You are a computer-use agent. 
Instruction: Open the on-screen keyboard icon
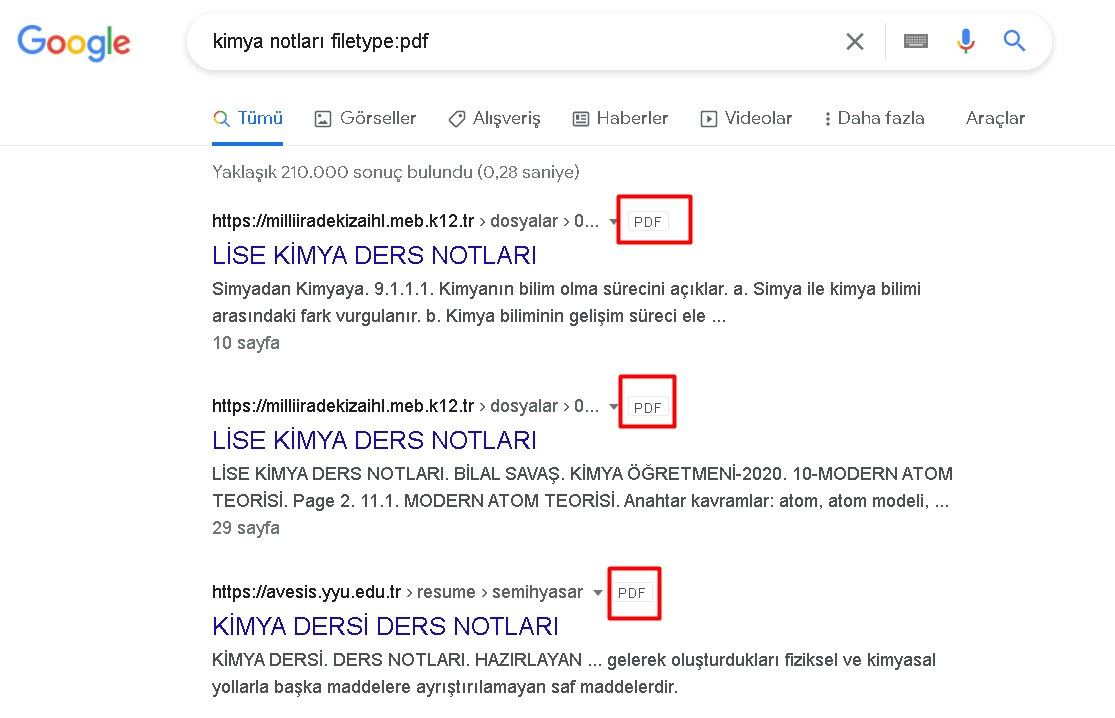click(x=915, y=41)
